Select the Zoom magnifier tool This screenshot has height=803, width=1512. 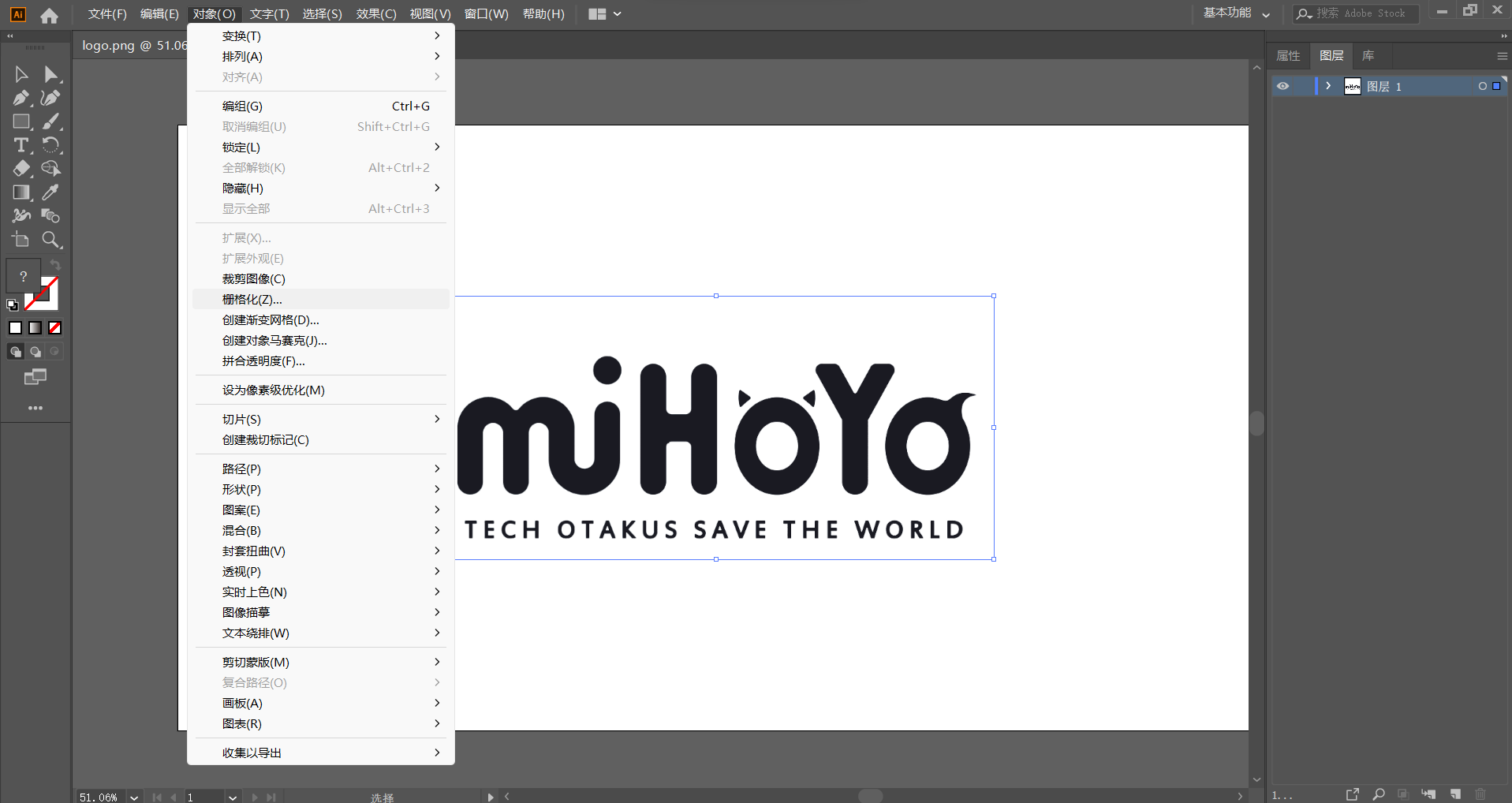[51, 240]
